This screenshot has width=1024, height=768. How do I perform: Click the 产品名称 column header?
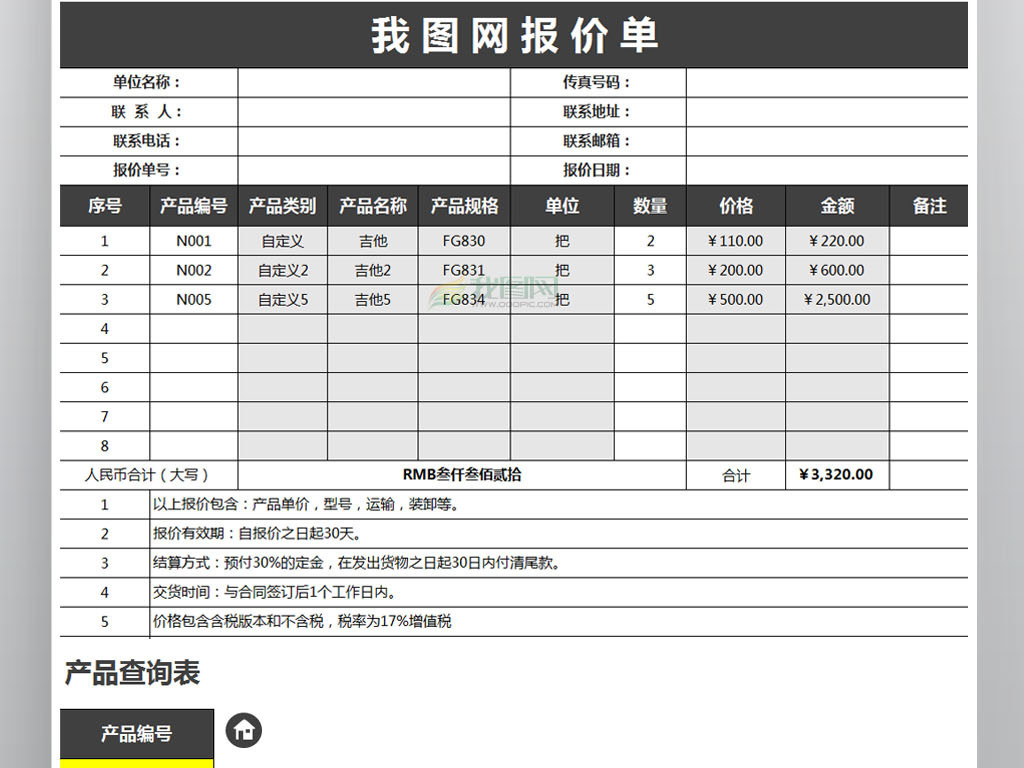tap(373, 206)
